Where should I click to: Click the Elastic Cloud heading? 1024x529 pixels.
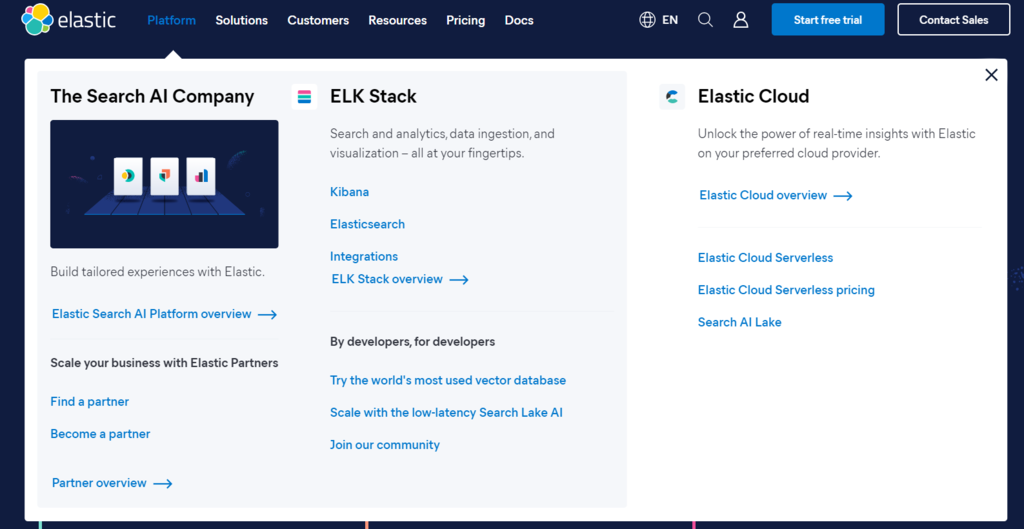click(x=754, y=97)
